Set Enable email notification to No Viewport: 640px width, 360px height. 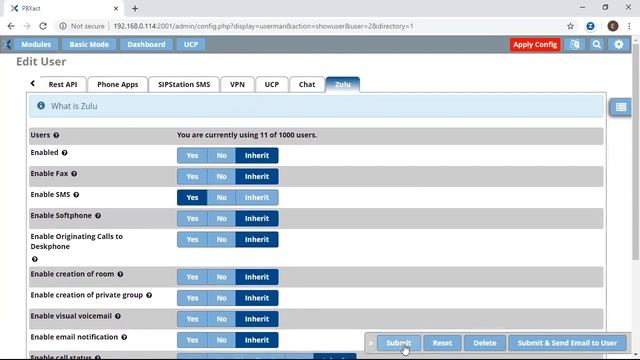(x=221, y=340)
